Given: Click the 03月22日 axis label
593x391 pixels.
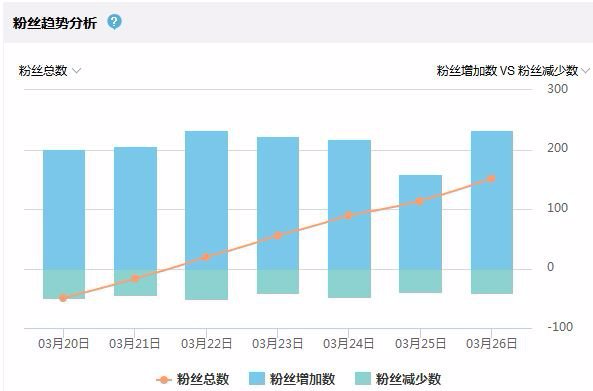Looking at the screenshot, I should (206, 343).
